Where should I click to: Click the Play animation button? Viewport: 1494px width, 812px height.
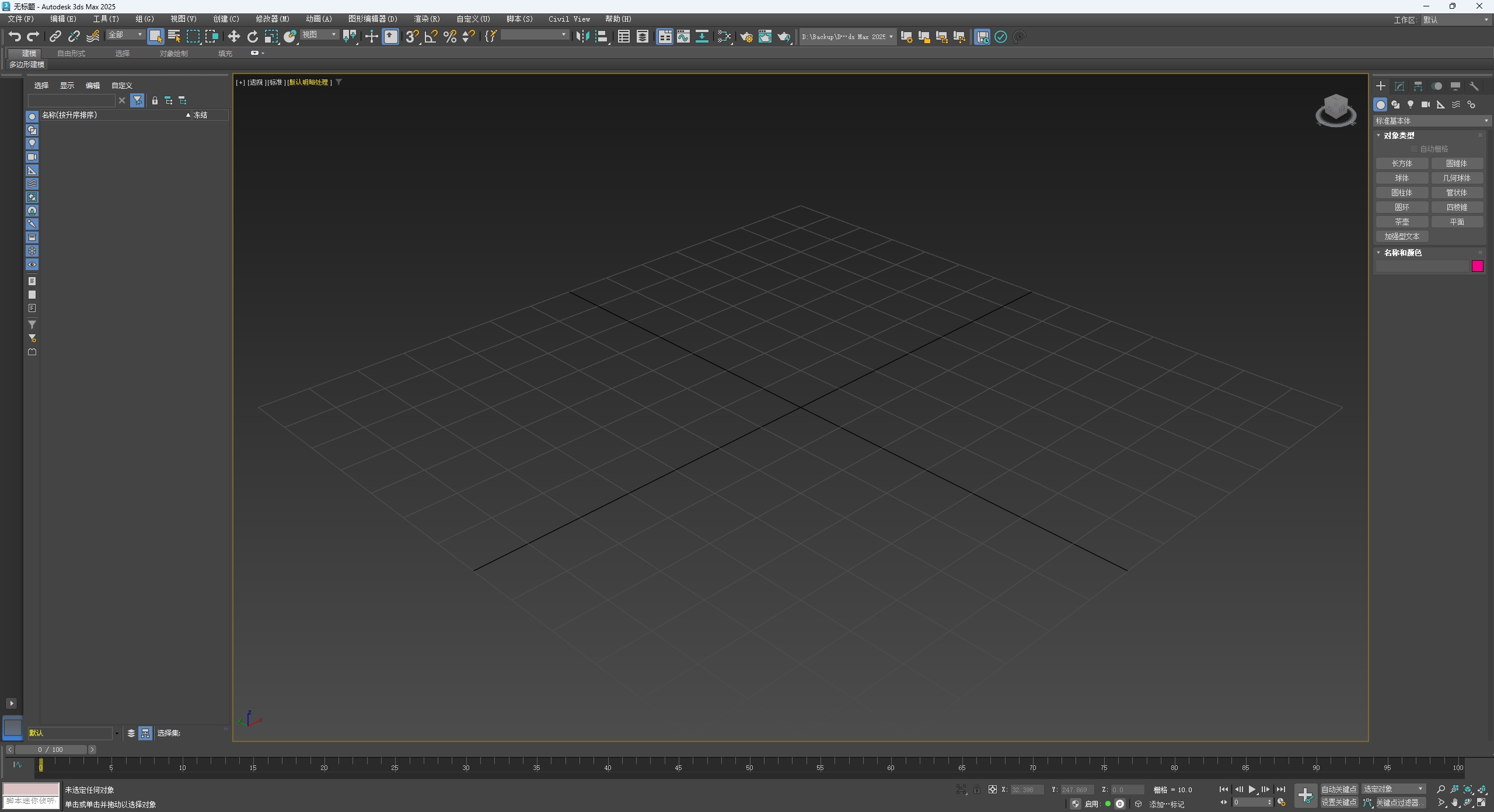(x=1252, y=789)
